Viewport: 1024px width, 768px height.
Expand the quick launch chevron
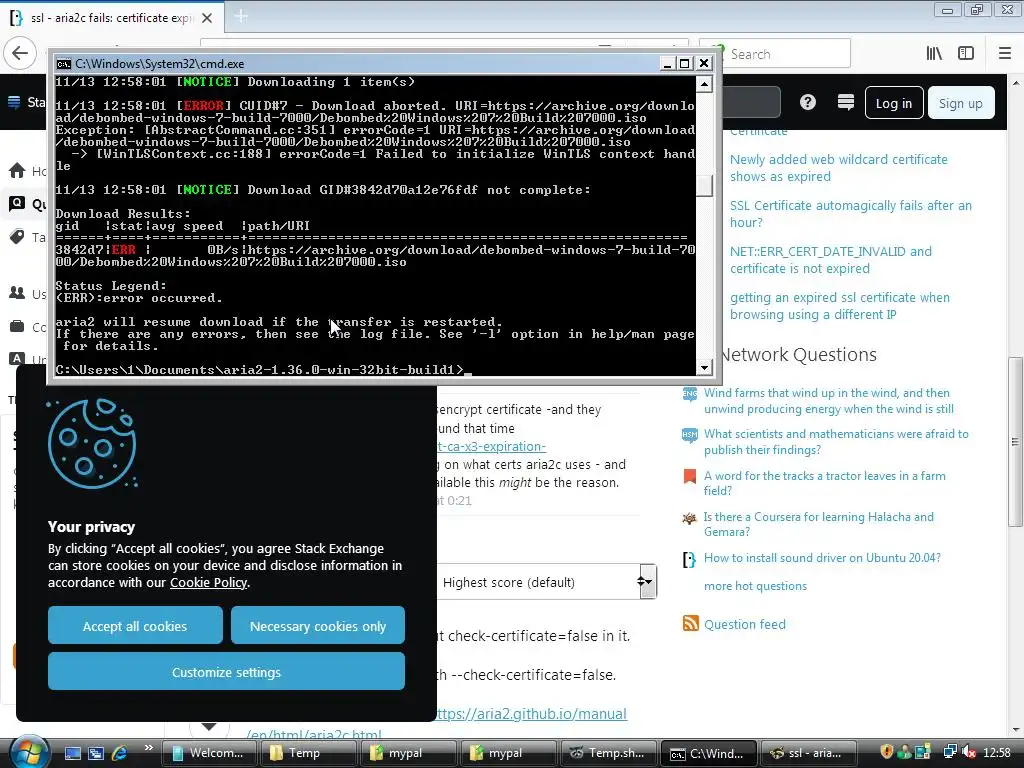(x=148, y=748)
